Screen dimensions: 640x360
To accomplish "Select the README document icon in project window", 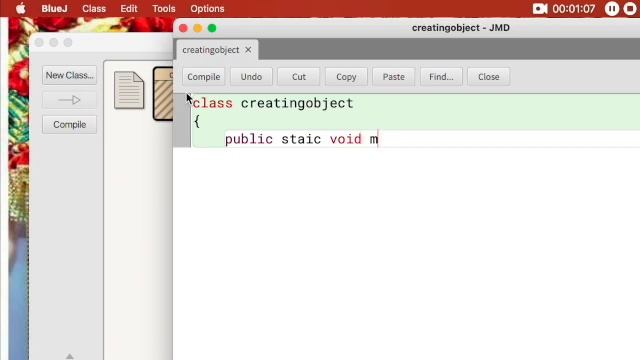I will (x=129, y=90).
